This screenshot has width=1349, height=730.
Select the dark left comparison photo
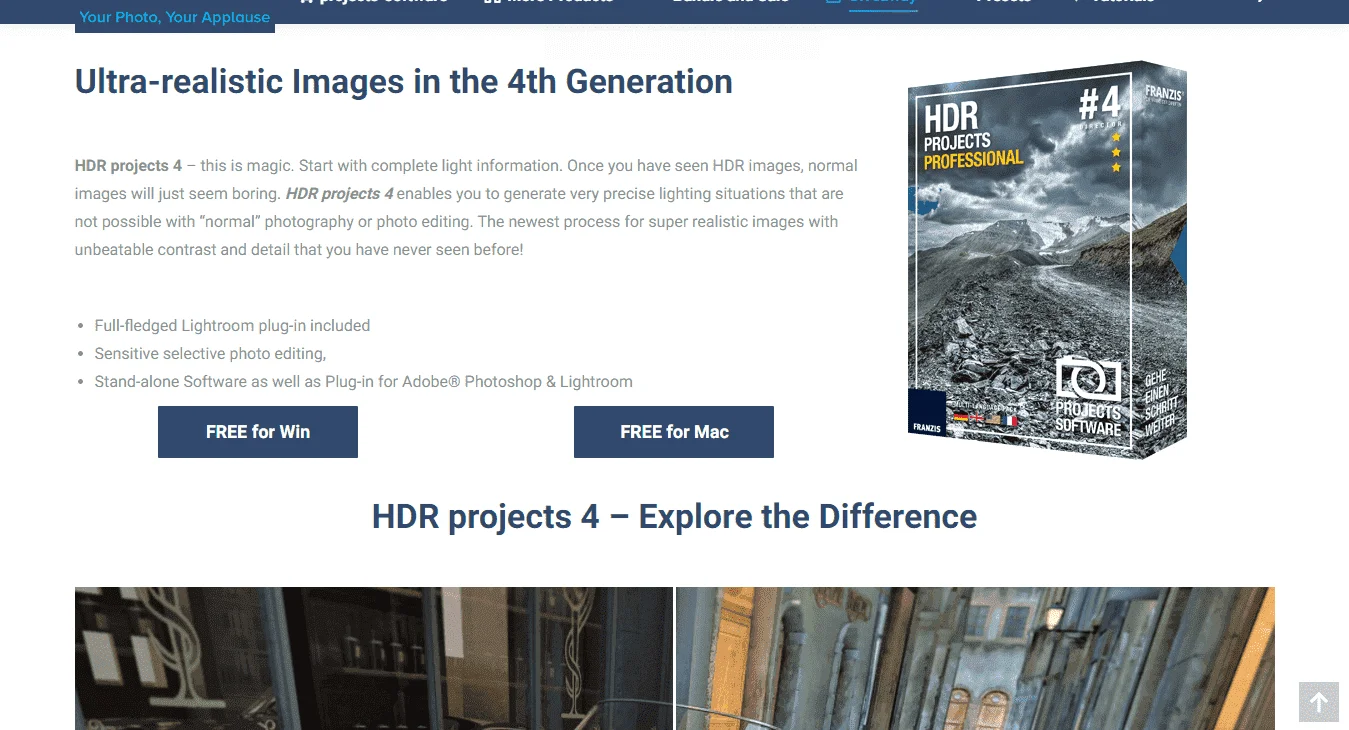point(374,658)
